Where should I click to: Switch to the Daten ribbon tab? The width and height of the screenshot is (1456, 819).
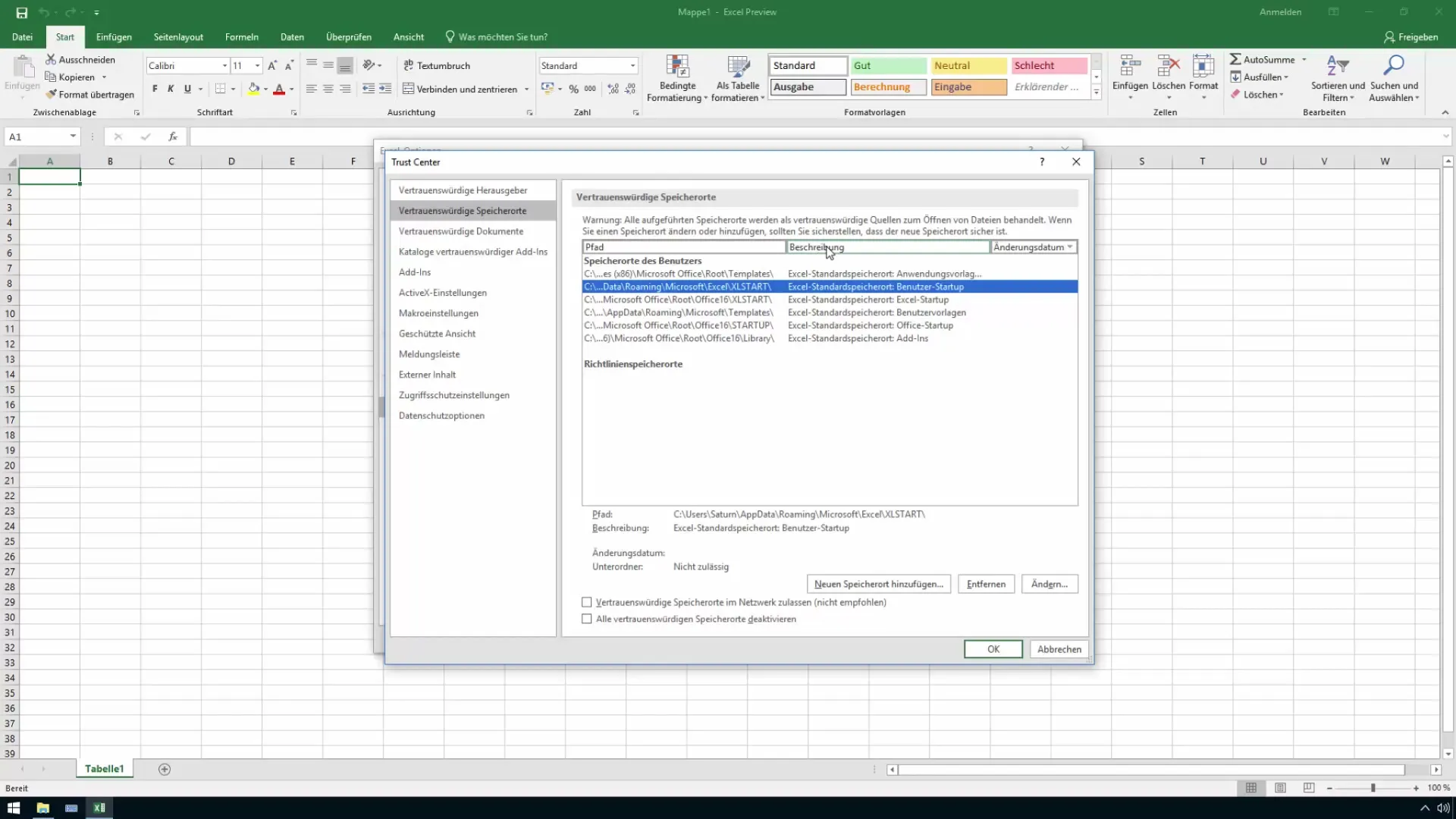tap(292, 36)
